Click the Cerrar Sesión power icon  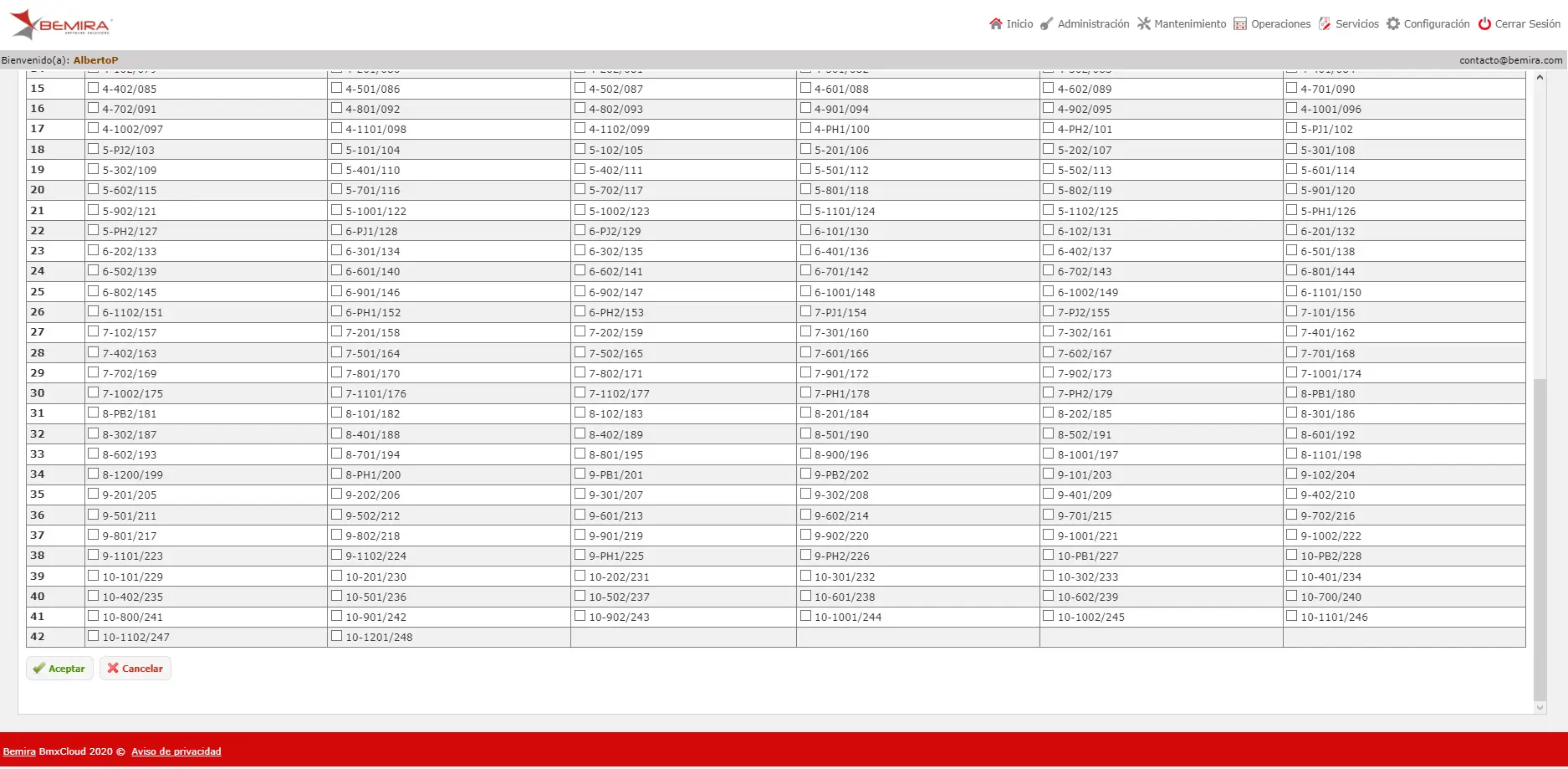[1484, 23]
